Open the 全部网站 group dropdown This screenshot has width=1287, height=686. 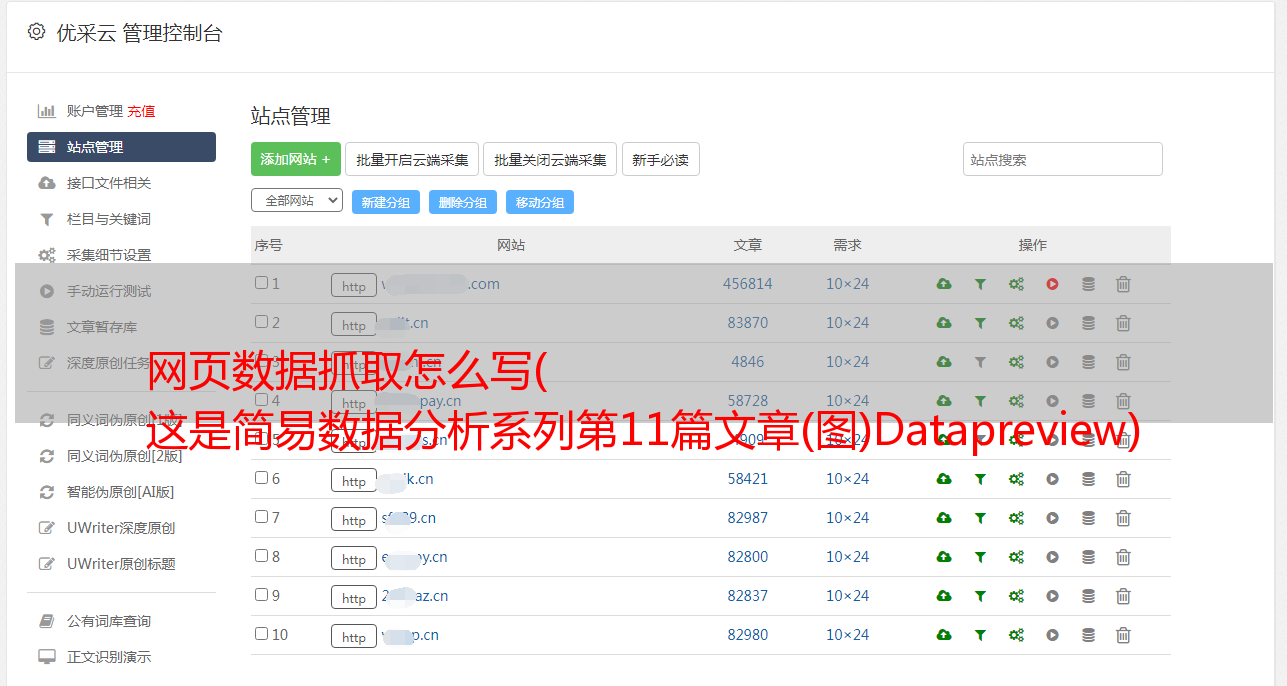click(x=297, y=200)
